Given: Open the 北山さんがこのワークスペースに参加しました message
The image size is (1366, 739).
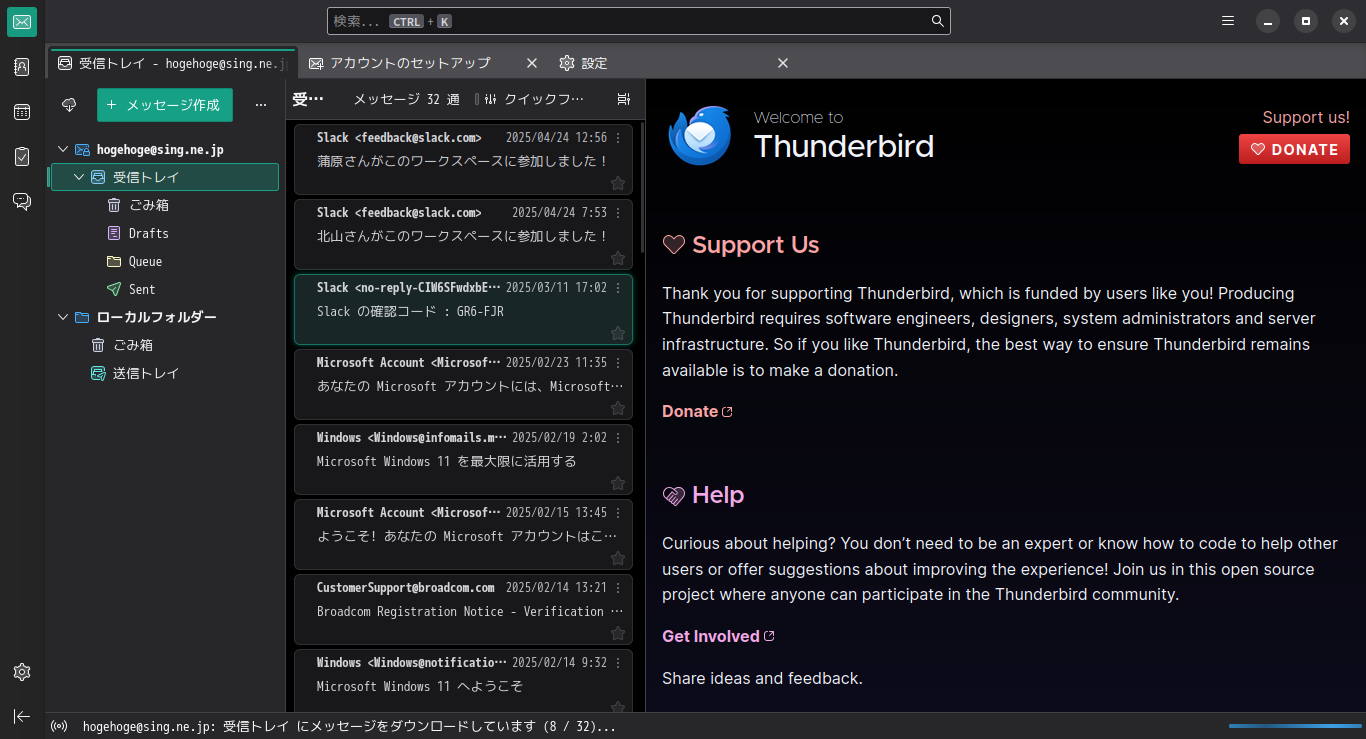Looking at the screenshot, I should click(x=463, y=235).
